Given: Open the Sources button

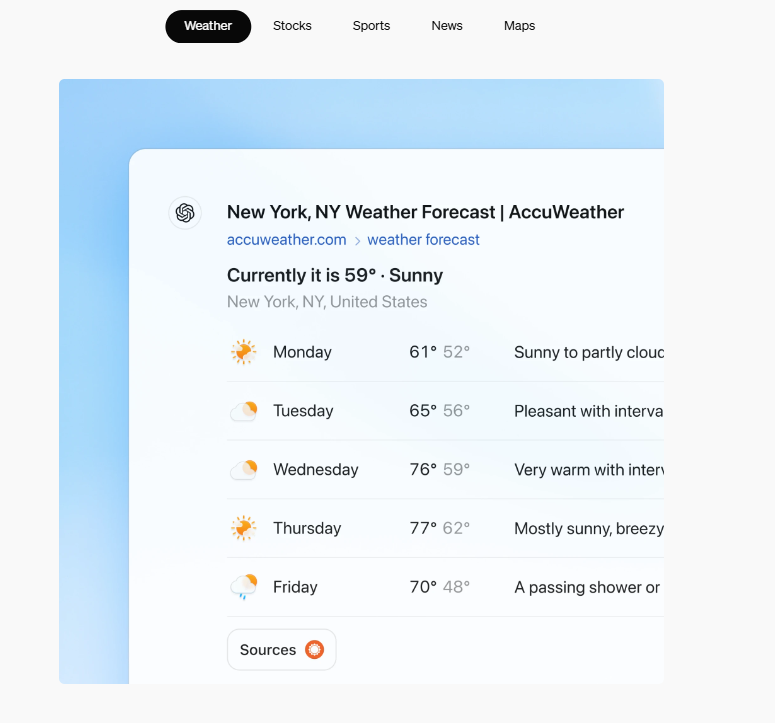Looking at the screenshot, I should pos(282,649).
